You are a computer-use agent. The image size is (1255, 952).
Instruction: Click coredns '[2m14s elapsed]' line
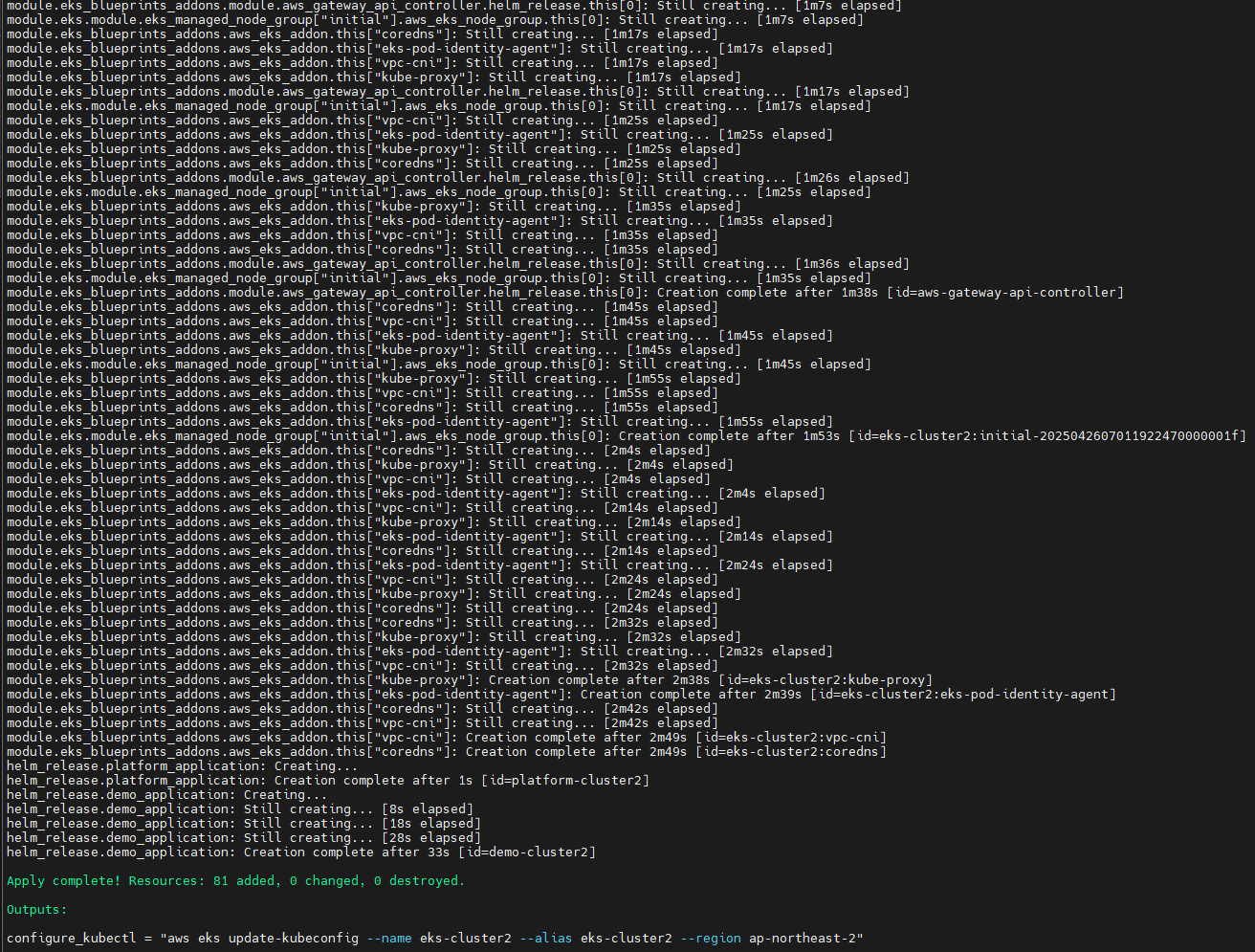(x=363, y=550)
